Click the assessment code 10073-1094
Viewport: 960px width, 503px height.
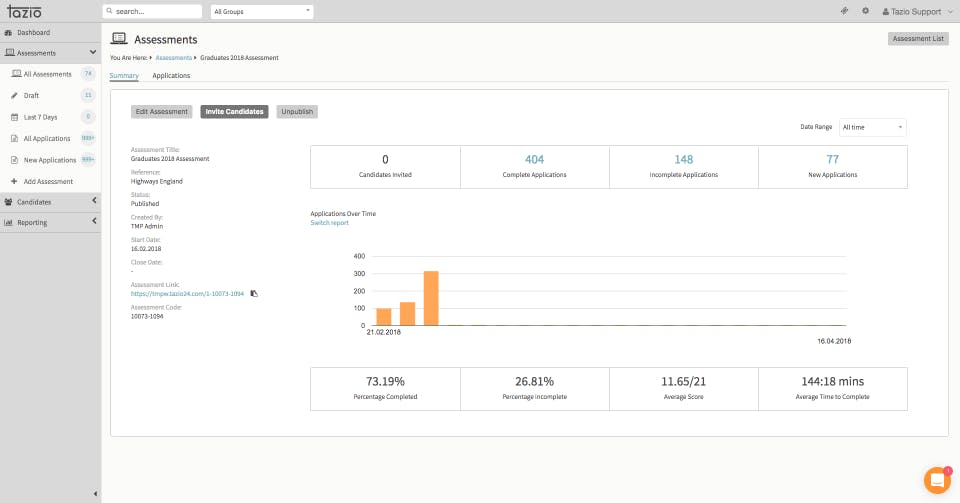pyautogui.click(x=147, y=316)
